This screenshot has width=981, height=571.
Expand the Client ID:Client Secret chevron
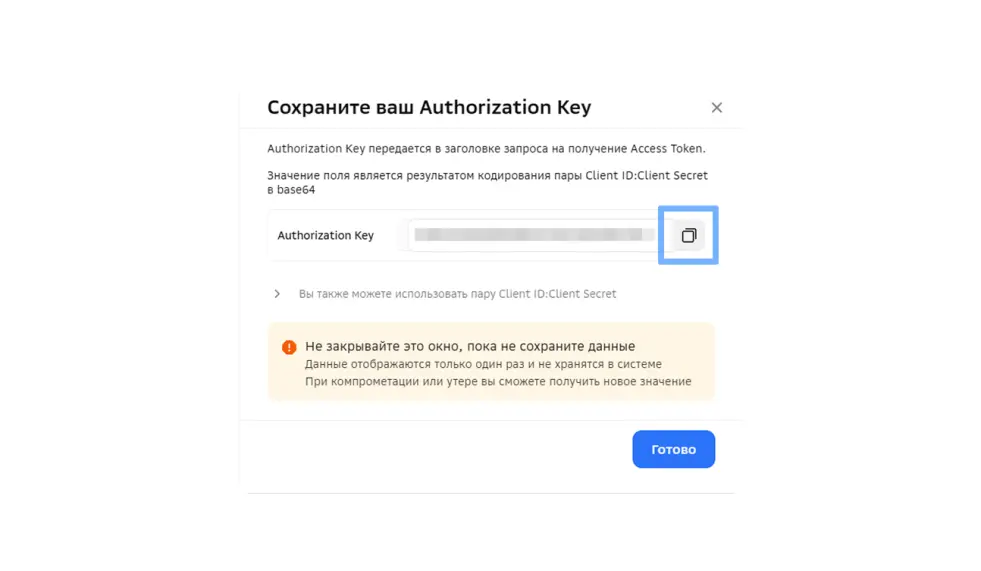tap(277, 294)
